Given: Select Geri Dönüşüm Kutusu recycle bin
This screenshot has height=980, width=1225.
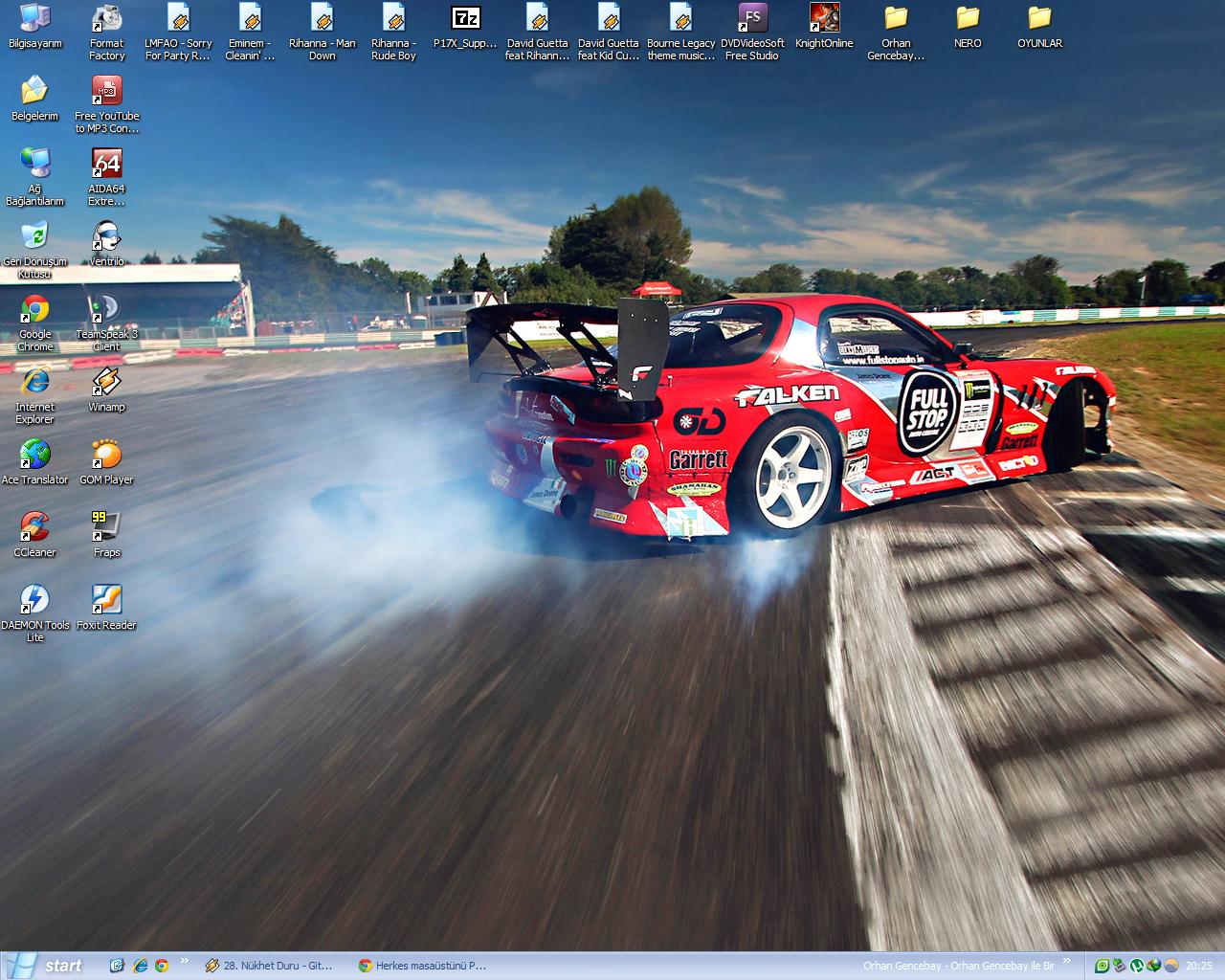Looking at the screenshot, I should 35,251.
